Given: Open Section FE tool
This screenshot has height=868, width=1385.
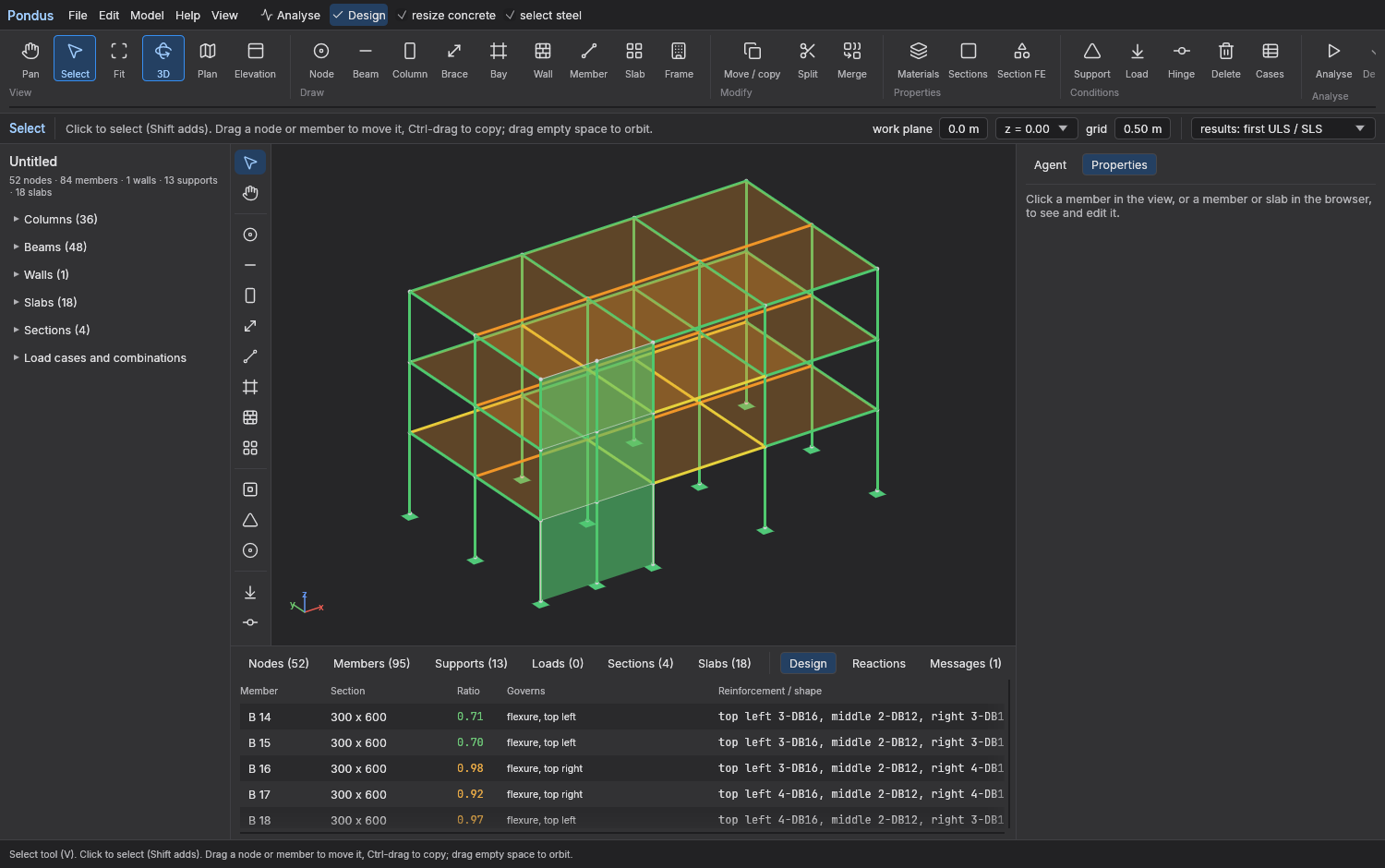Looking at the screenshot, I should click(x=1021, y=58).
